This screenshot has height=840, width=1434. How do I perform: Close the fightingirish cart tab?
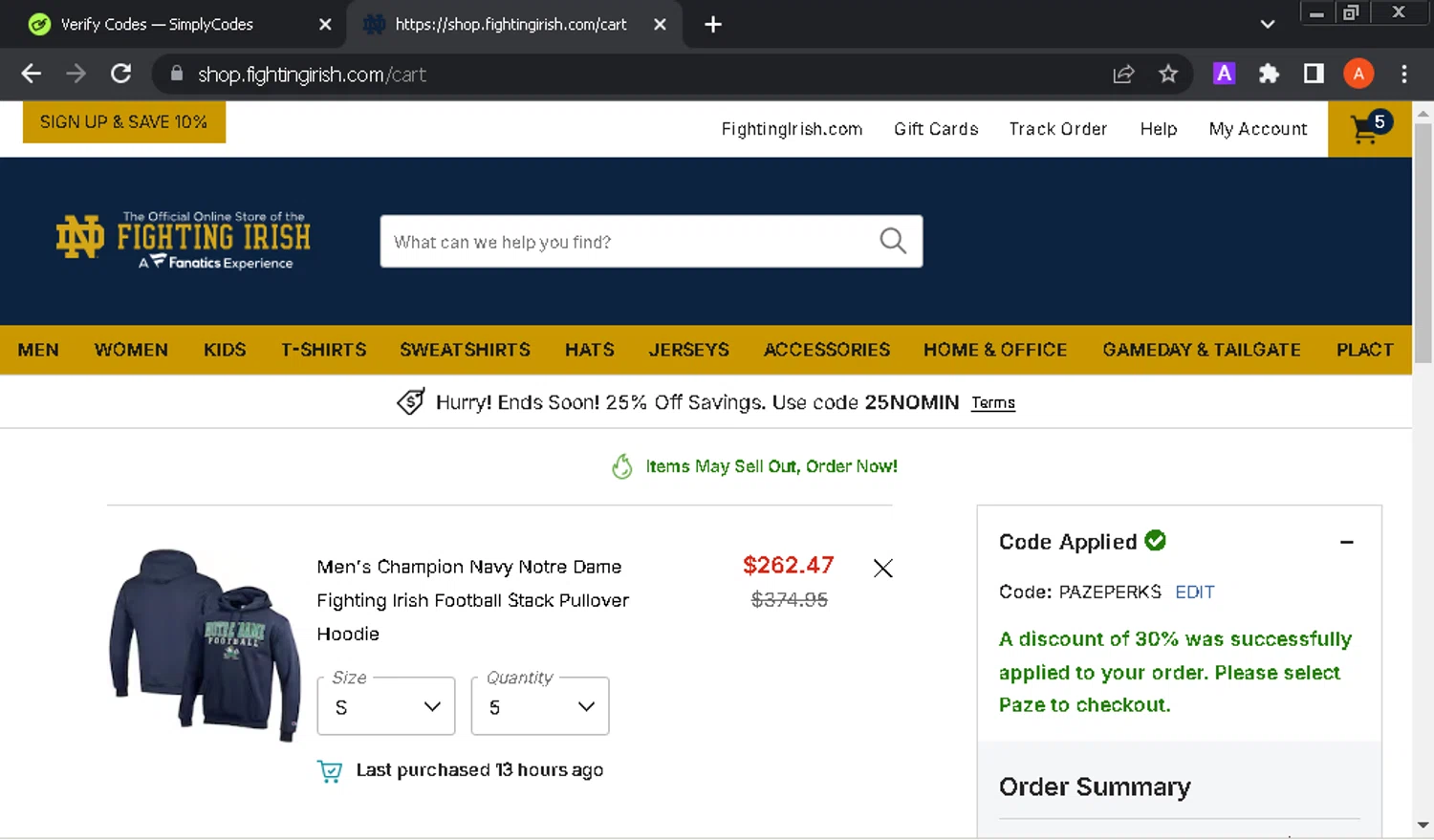[x=660, y=25]
